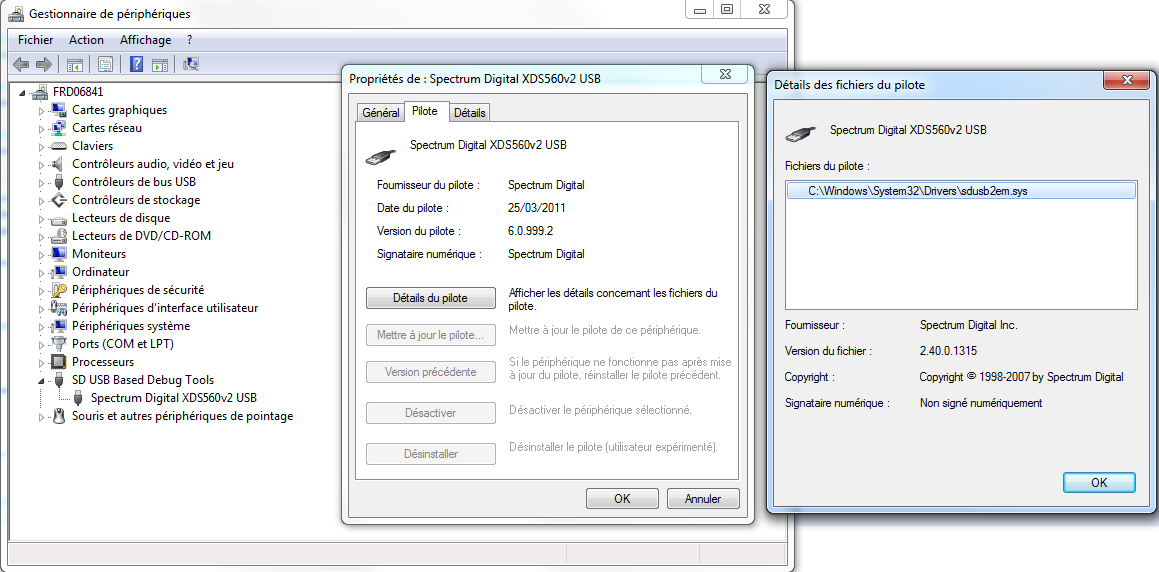Close the Détails des fichiers du pilote dialog
The image size is (1159, 572).
click(x=1128, y=80)
